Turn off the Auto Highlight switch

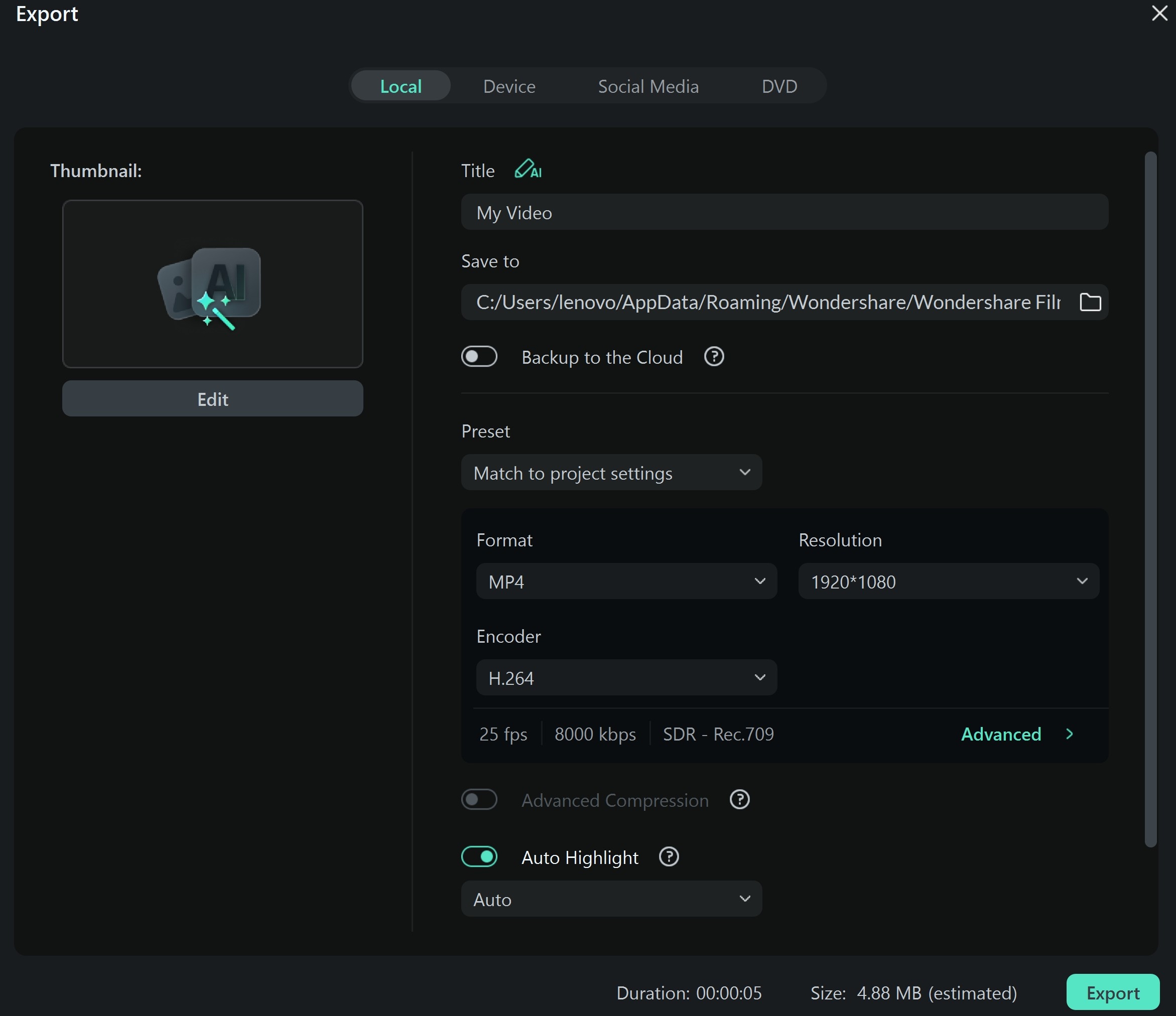coord(479,856)
